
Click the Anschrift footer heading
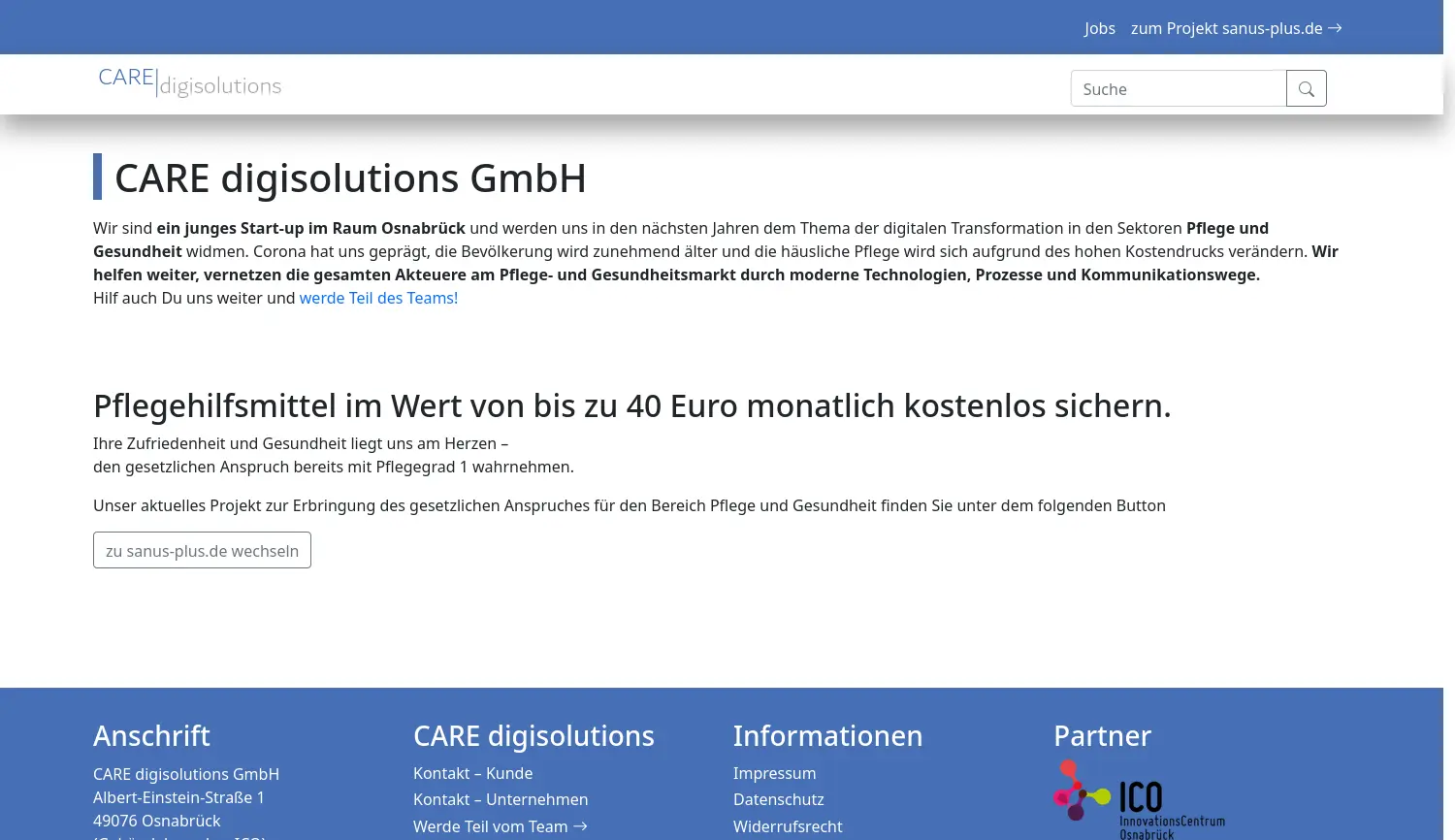pos(151,736)
